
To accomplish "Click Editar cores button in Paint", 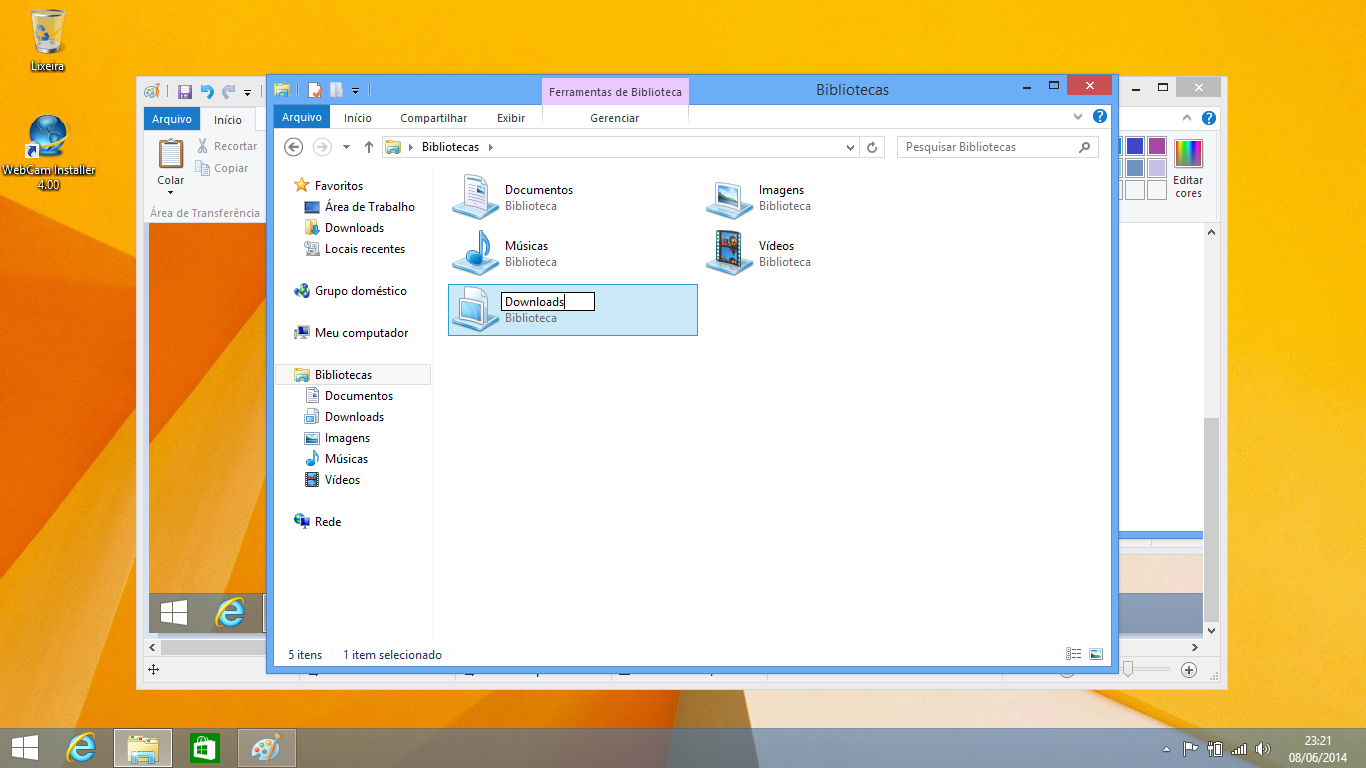I will [1188, 168].
